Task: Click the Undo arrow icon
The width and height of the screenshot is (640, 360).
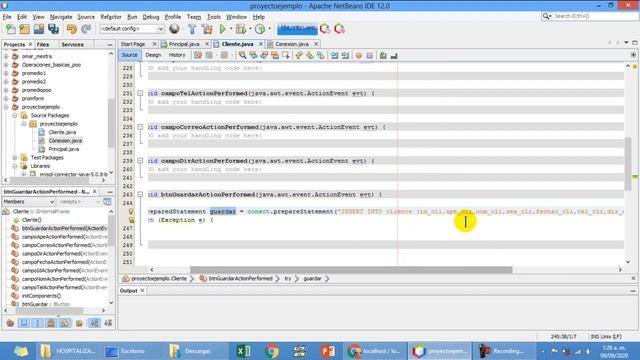Action: [x=72, y=29]
